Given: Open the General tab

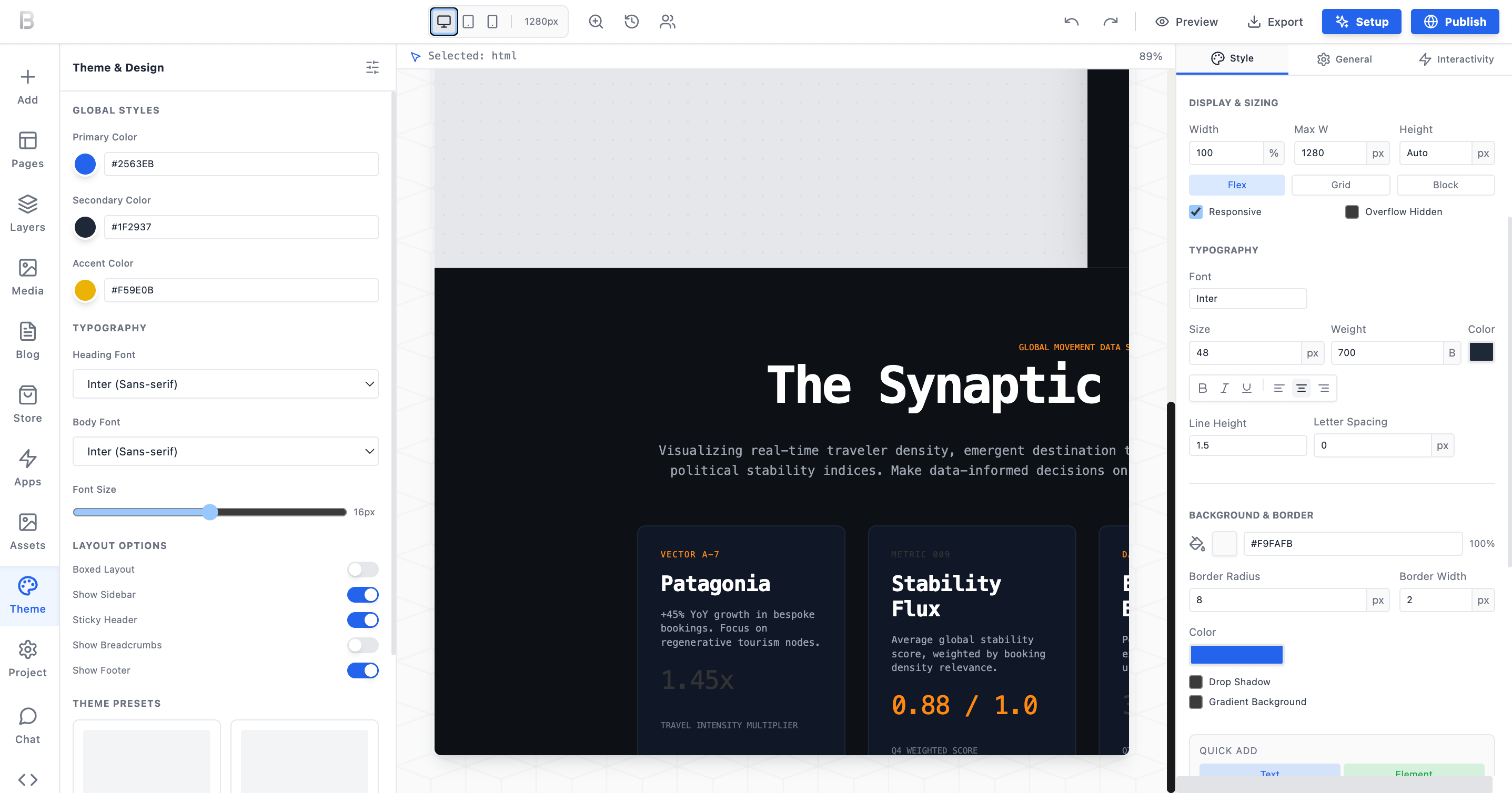Looking at the screenshot, I should [1344, 59].
